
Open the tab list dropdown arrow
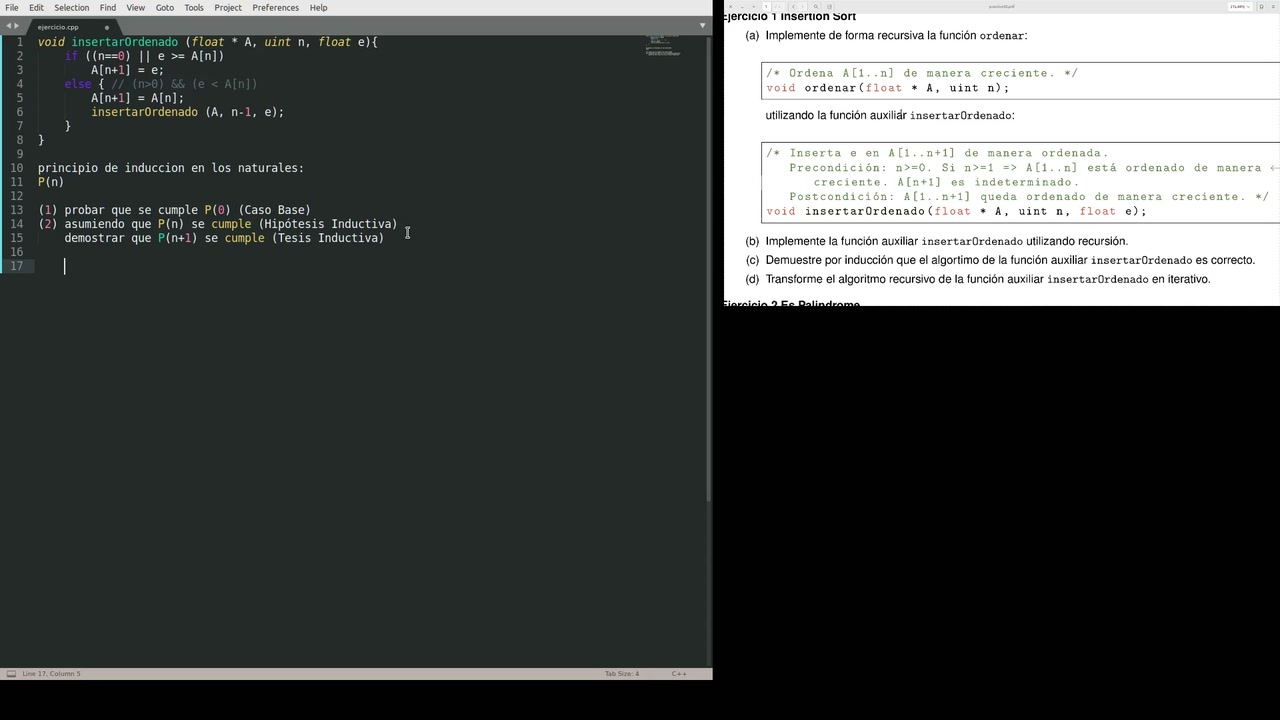click(702, 26)
